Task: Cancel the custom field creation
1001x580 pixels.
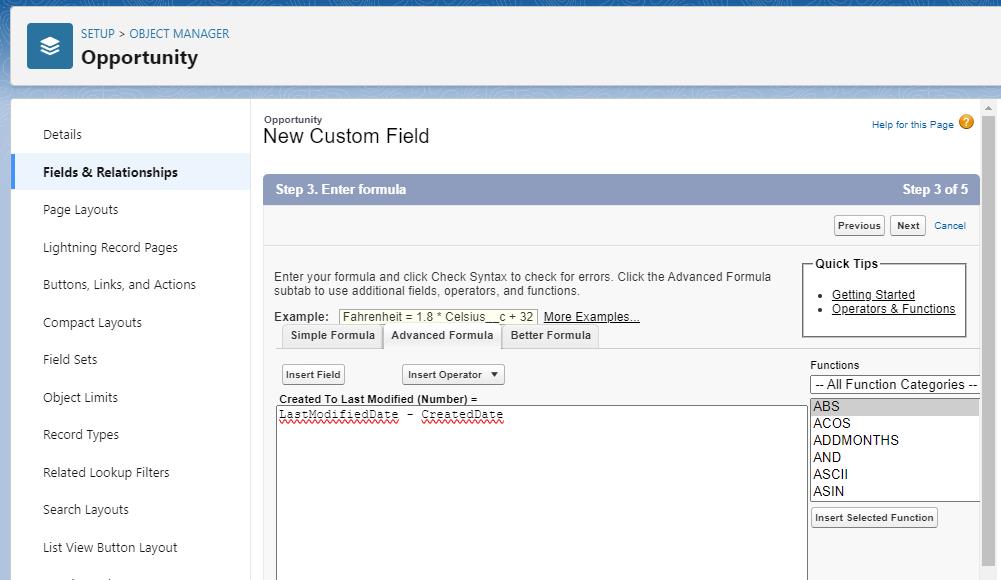Action: coord(949,225)
